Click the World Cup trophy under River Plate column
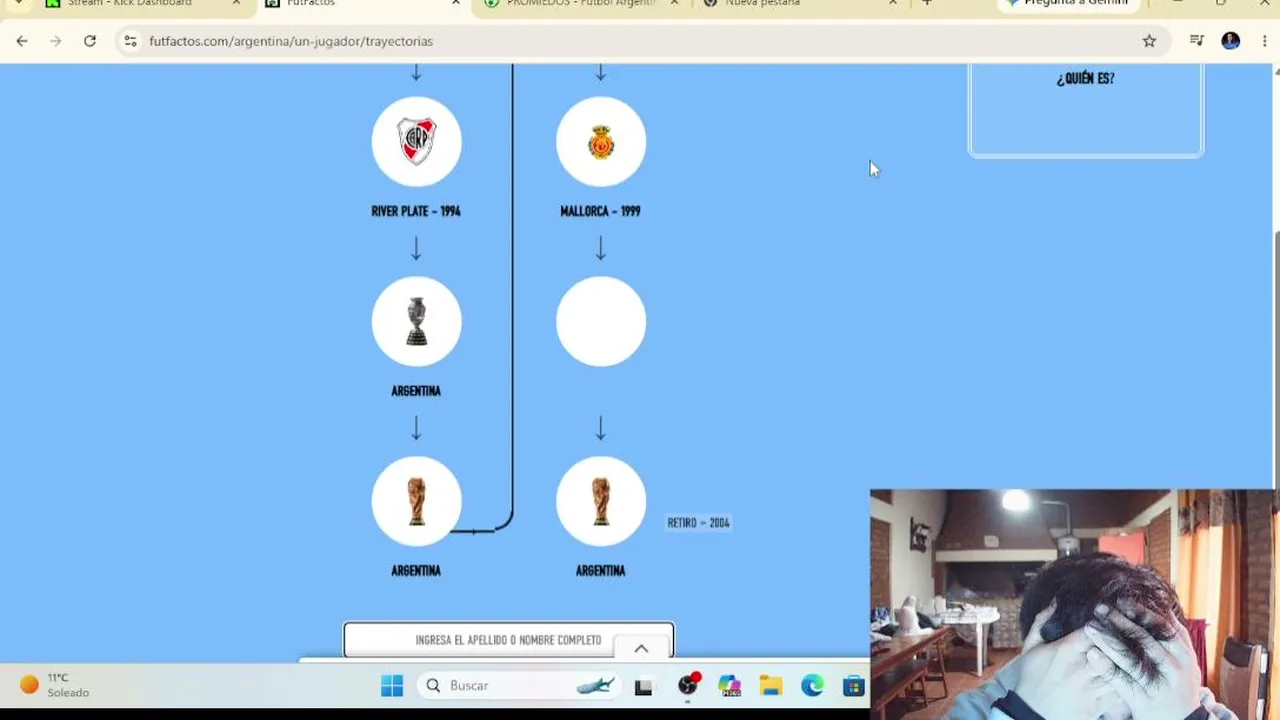The width and height of the screenshot is (1280, 720). (416, 501)
